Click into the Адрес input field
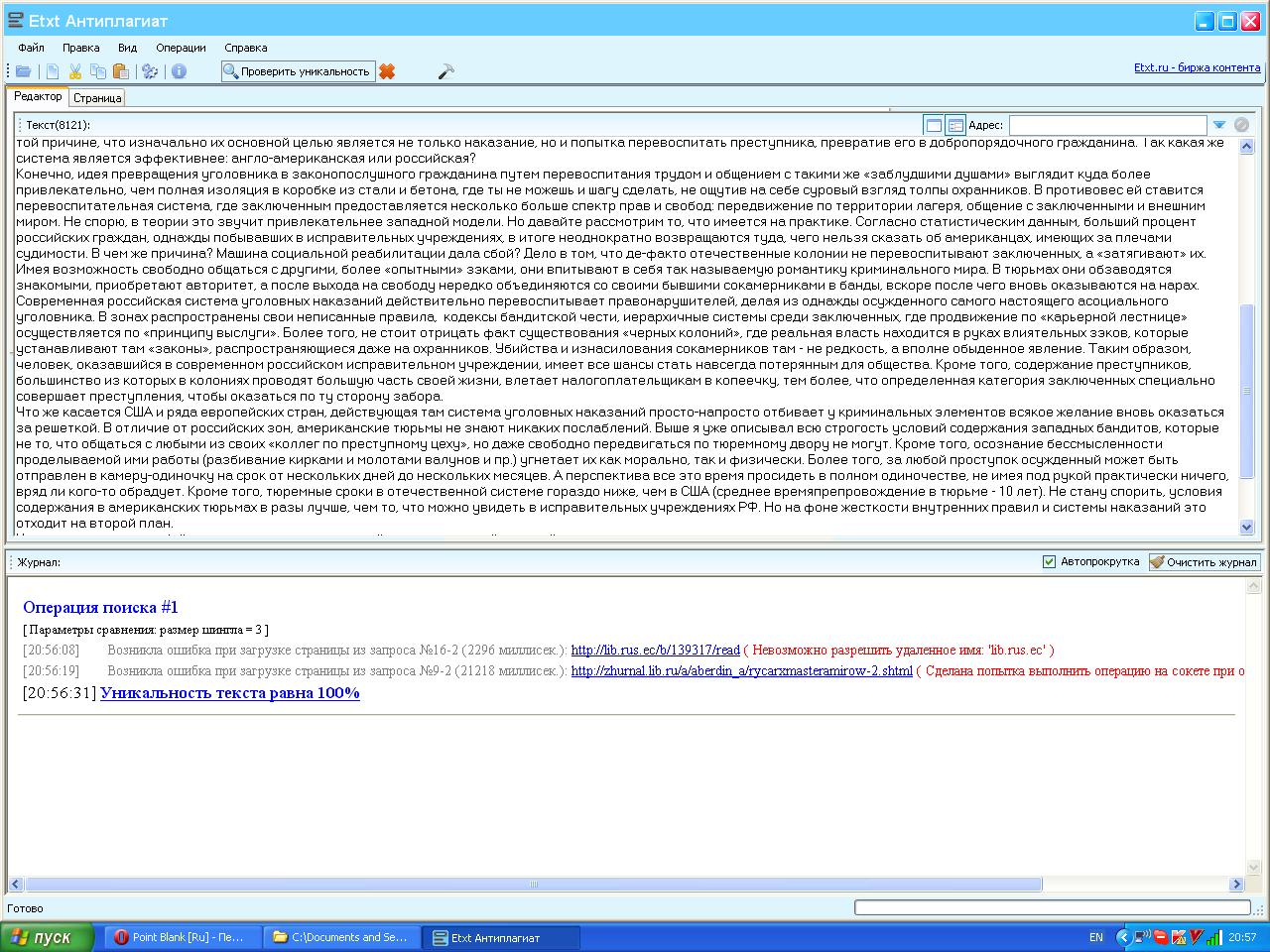 [x=1107, y=125]
